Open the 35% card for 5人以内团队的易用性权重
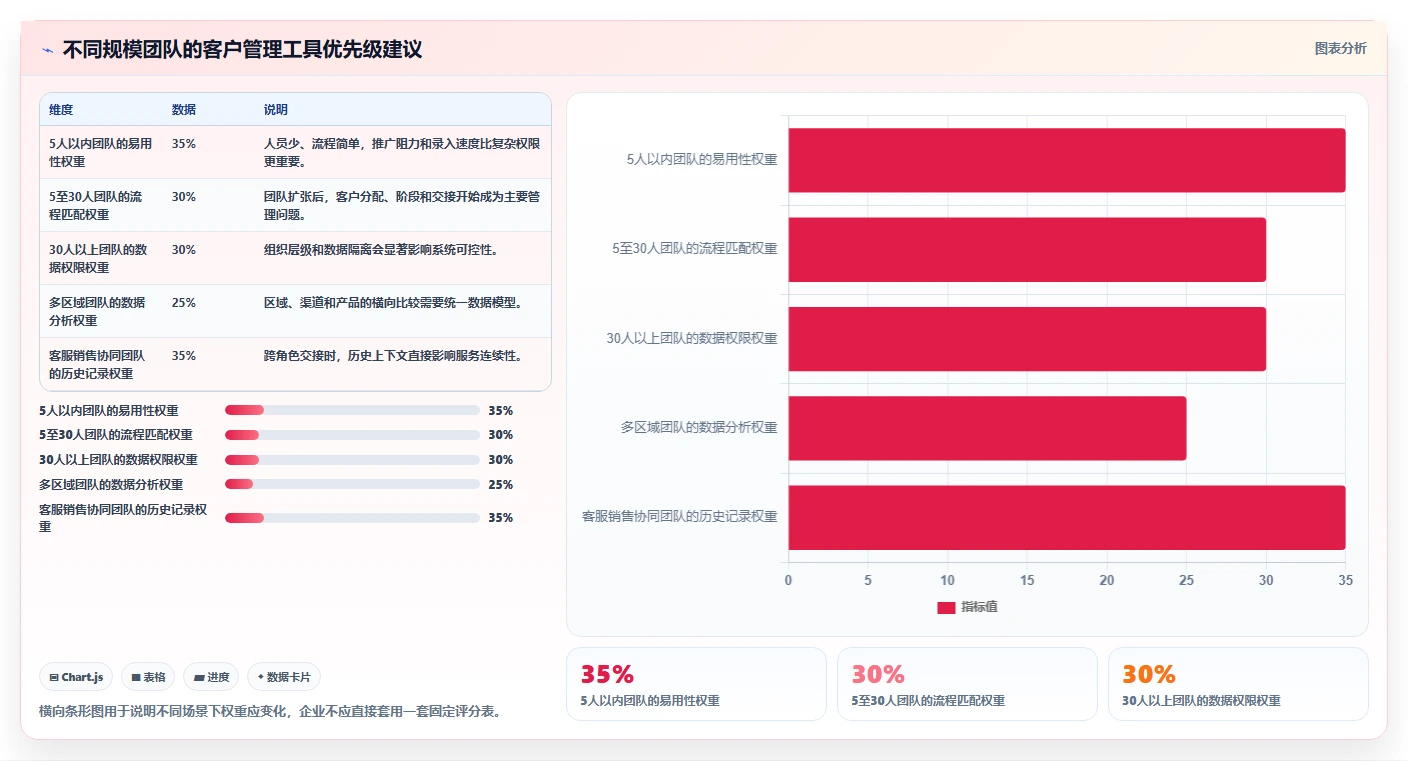 [x=696, y=684]
